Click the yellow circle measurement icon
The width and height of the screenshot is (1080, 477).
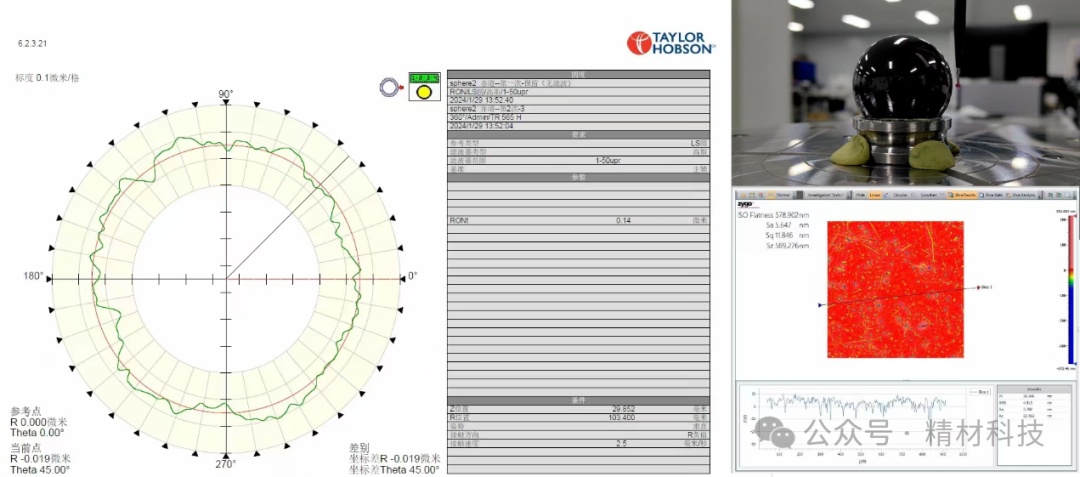(x=423, y=92)
